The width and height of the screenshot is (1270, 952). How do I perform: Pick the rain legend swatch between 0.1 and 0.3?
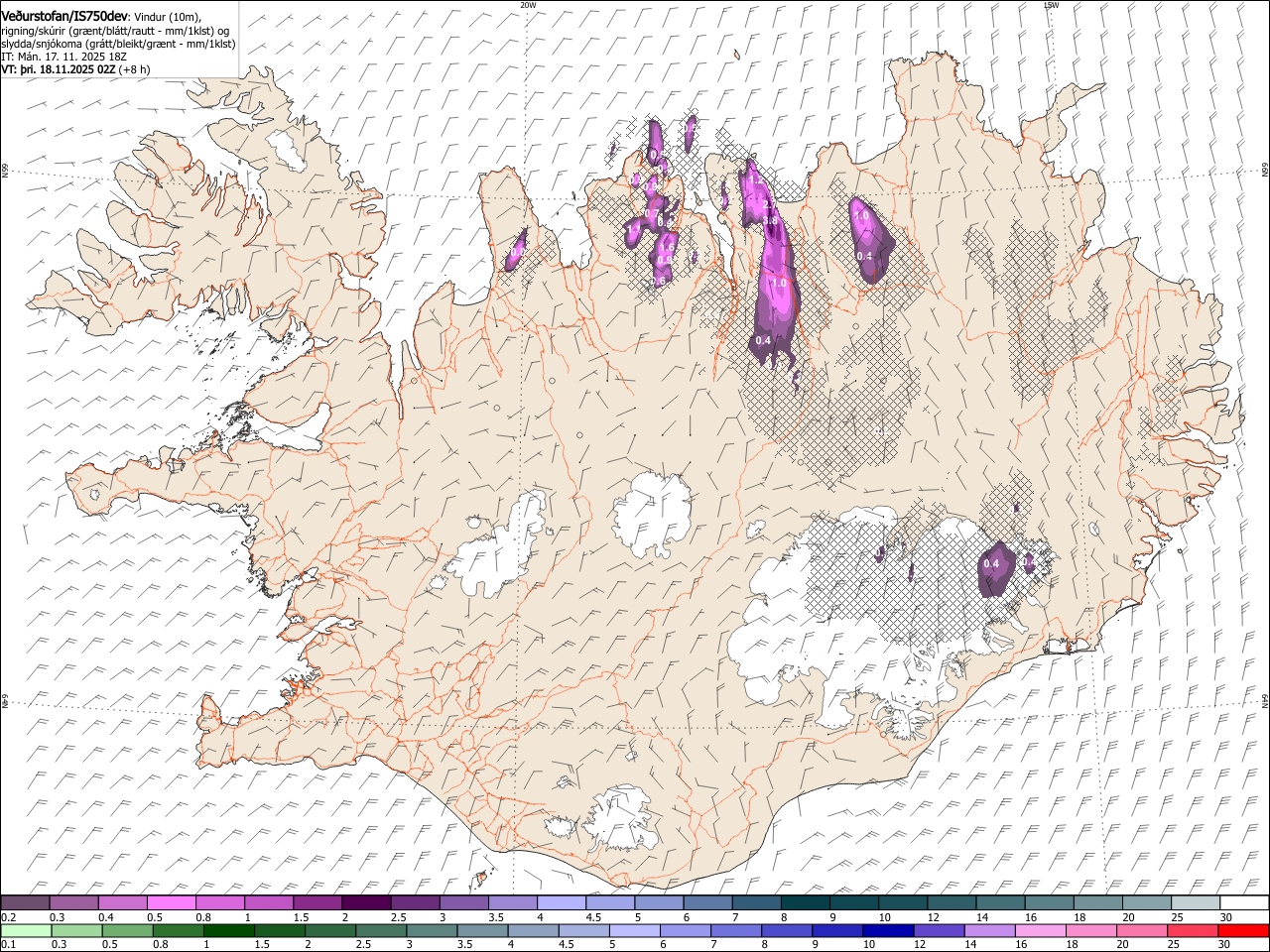click(x=26, y=930)
